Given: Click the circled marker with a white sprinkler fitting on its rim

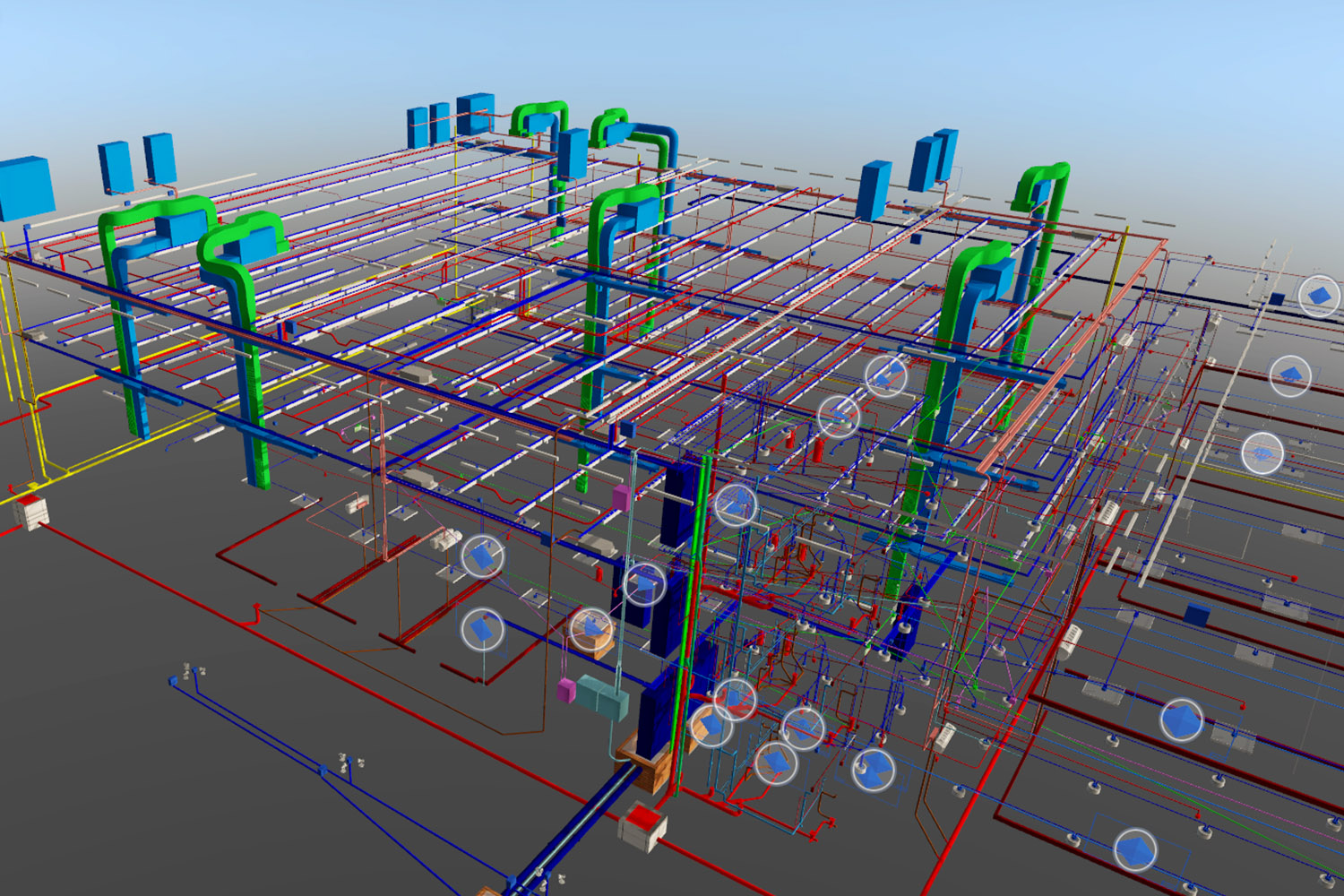Looking at the screenshot, I should coord(874,770).
